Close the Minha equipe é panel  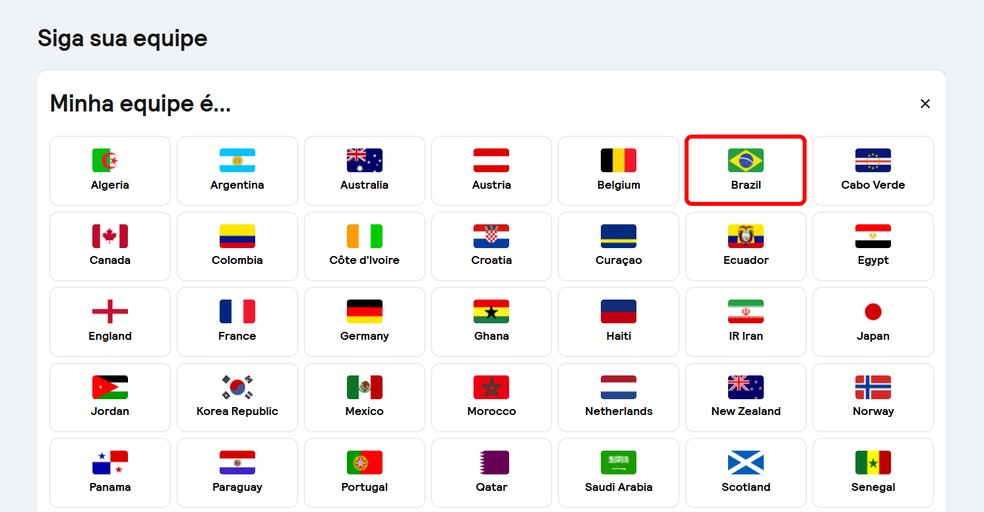925,104
